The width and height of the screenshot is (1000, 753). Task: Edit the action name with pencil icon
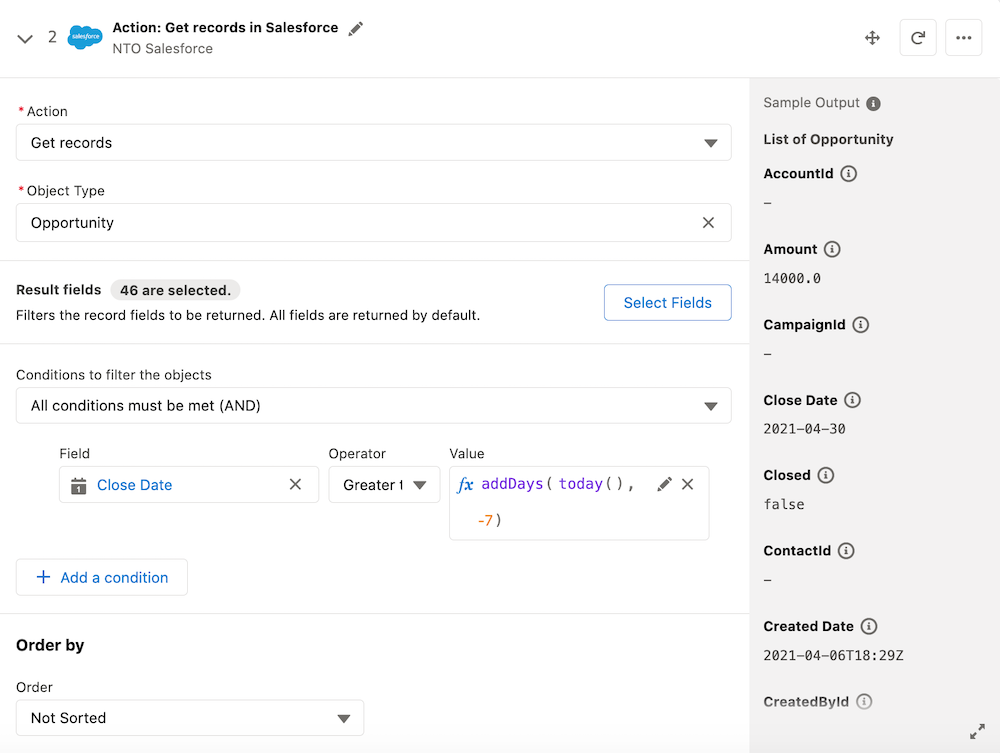click(x=356, y=29)
